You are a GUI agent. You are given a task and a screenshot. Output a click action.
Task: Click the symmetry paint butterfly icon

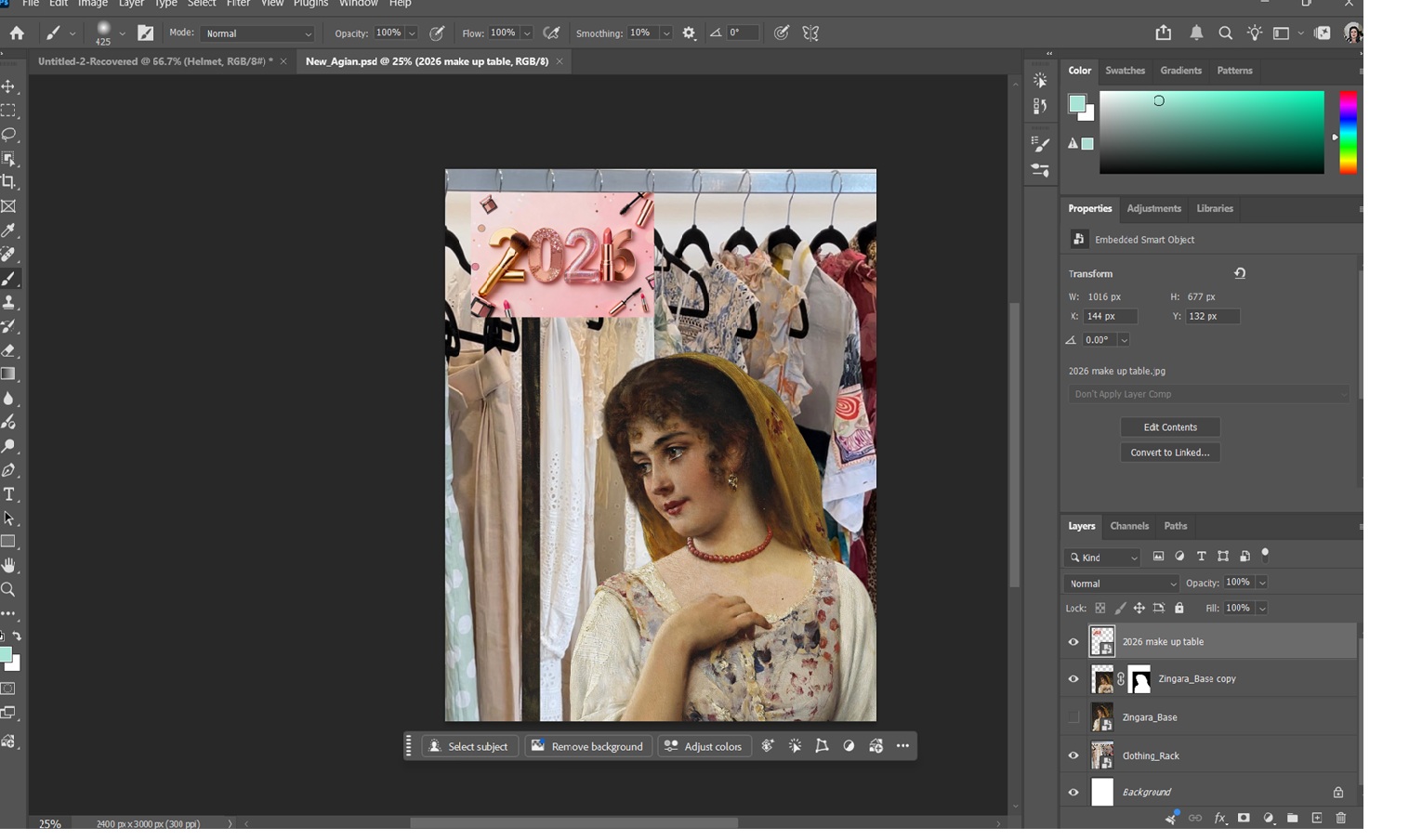[810, 33]
